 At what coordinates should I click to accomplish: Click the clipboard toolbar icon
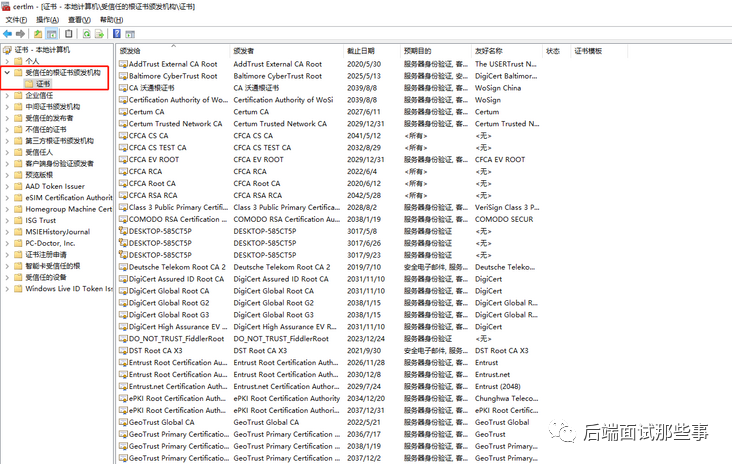pyautogui.click(x=69, y=34)
